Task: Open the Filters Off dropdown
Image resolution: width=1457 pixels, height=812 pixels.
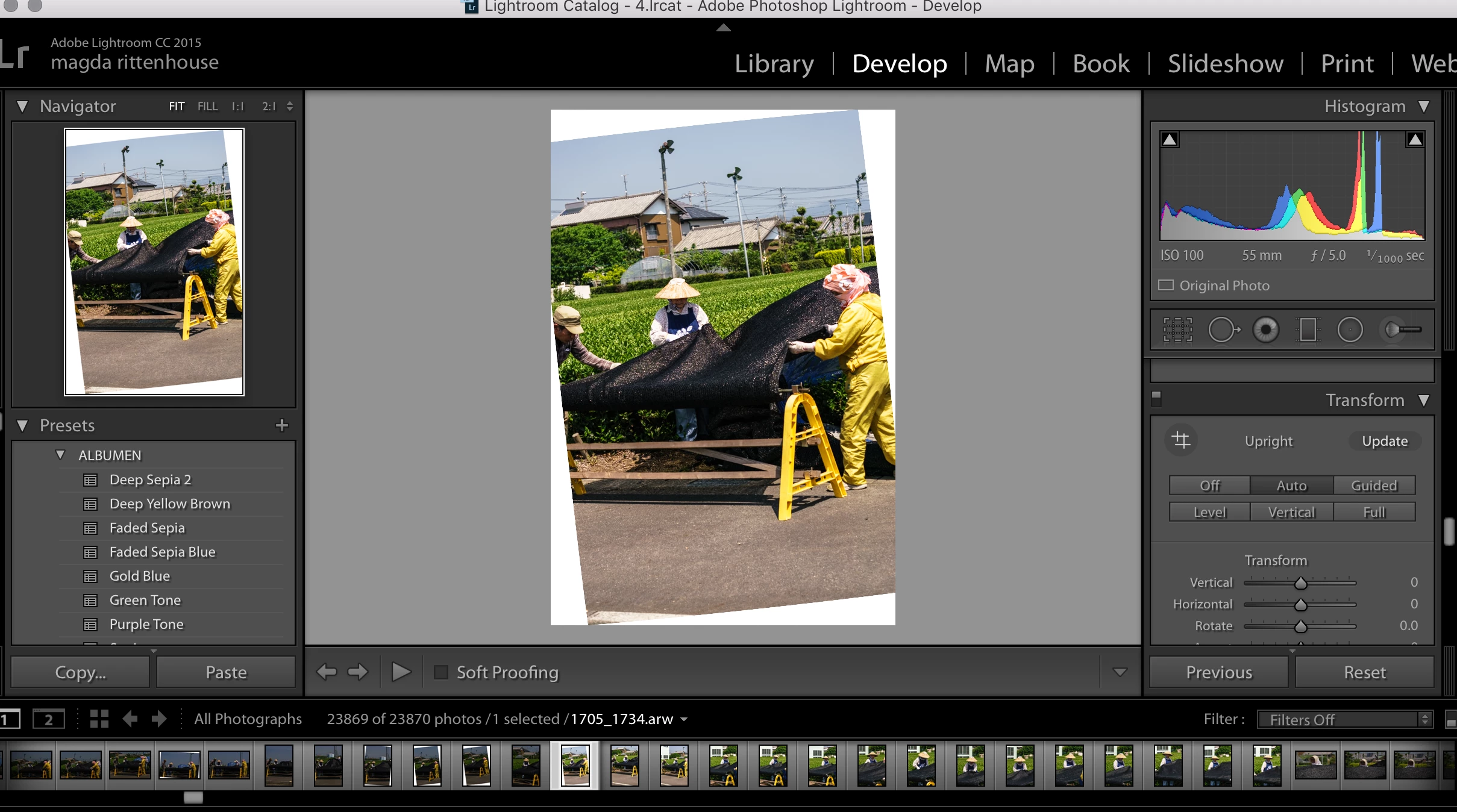Action: [x=1344, y=719]
